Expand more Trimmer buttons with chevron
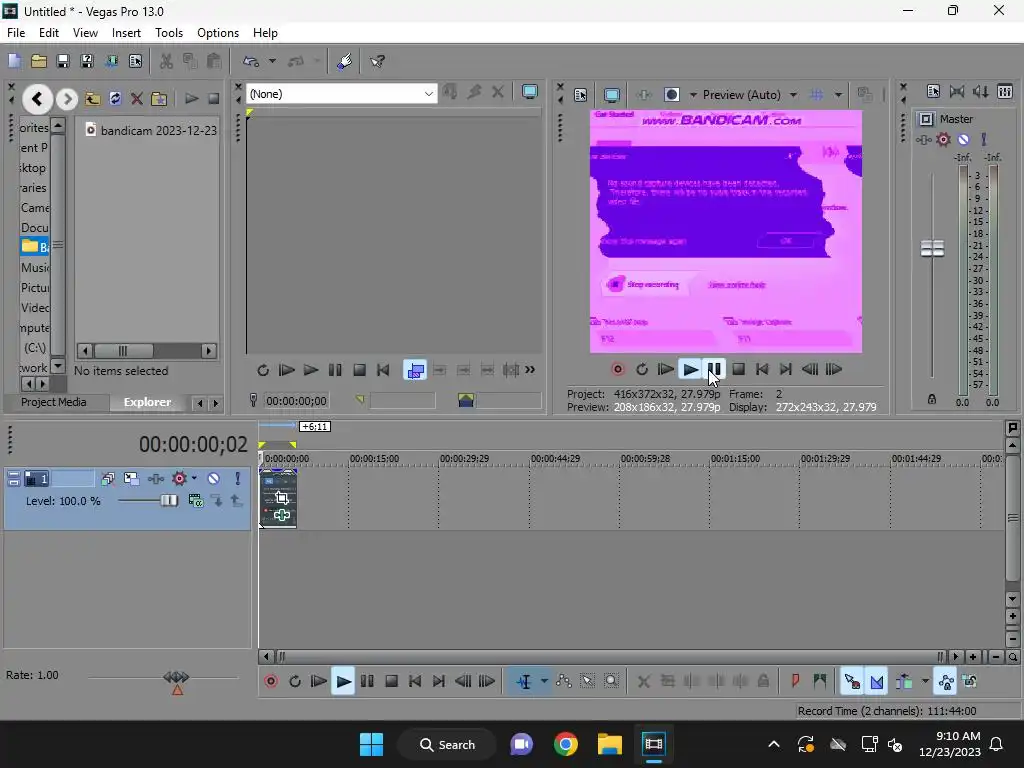Screen dimensions: 1024x768 click(x=530, y=370)
